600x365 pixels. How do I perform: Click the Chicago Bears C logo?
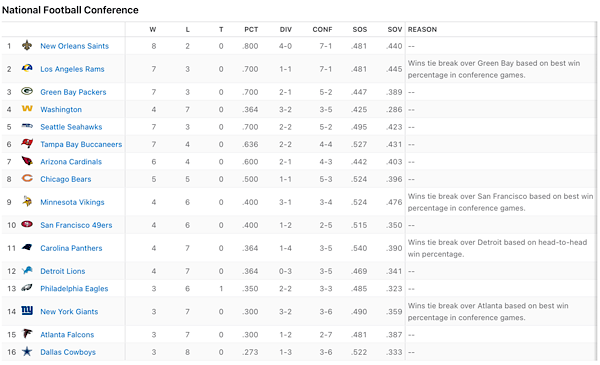tap(27, 178)
